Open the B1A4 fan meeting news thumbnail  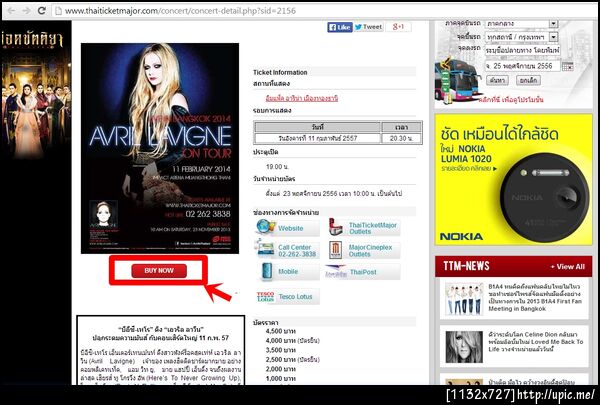(463, 299)
